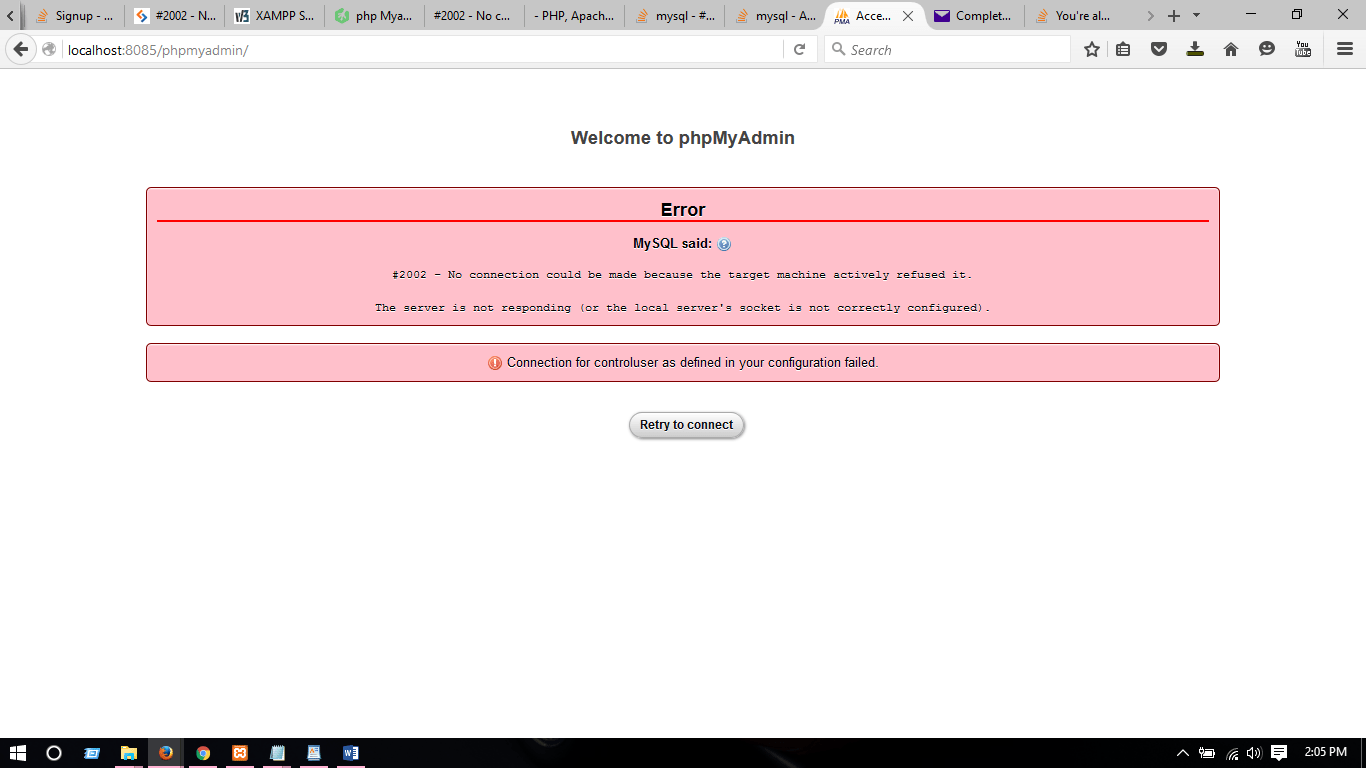This screenshot has height=768, width=1366.
Task: Open the Notepad taskbar icon
Action: (x=277, y=753)
